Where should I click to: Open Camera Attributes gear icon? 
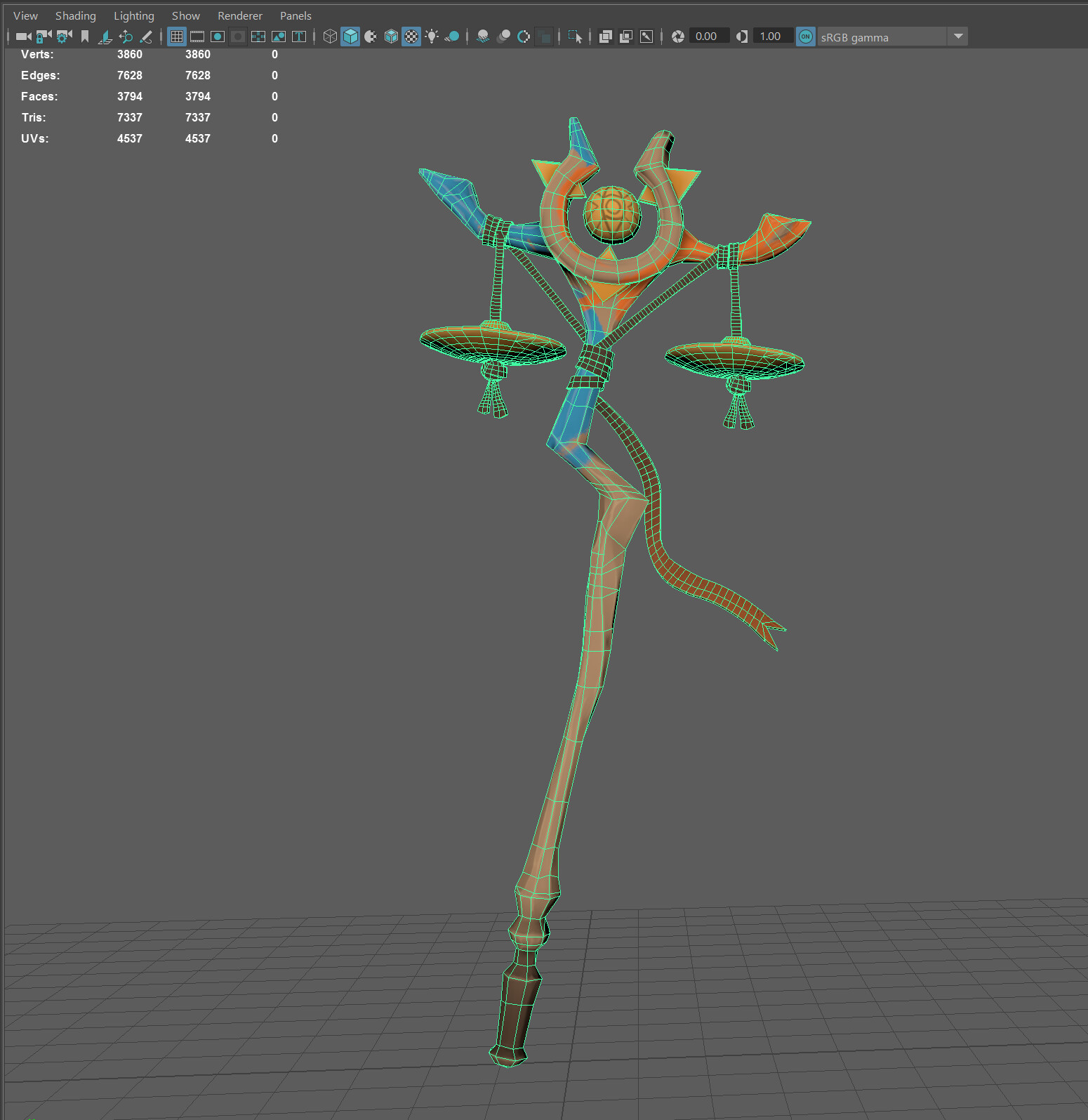tap(64, 37)
